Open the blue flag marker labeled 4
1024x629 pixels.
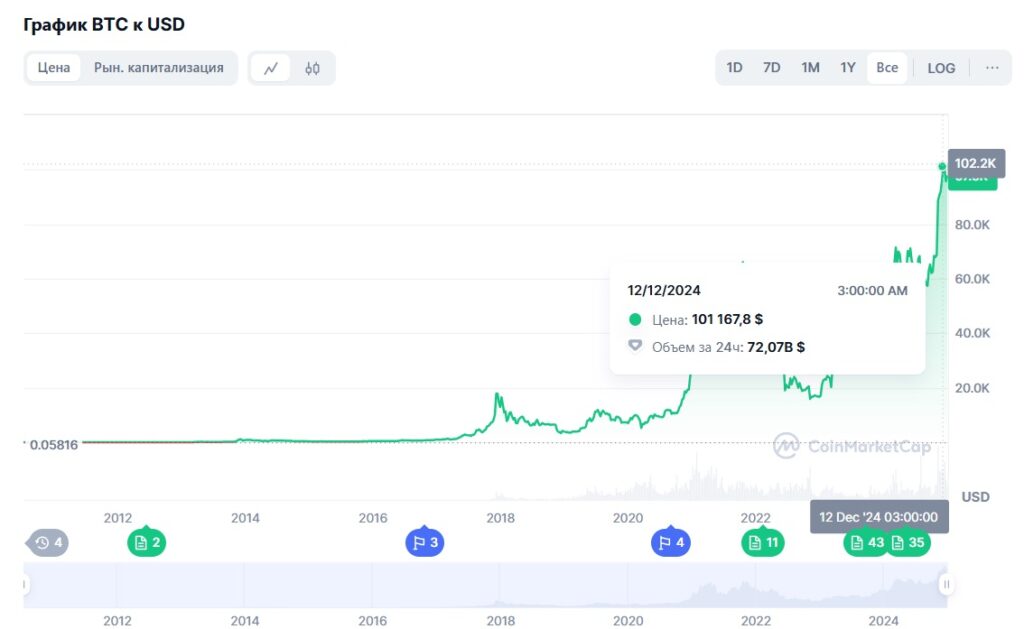670,543
